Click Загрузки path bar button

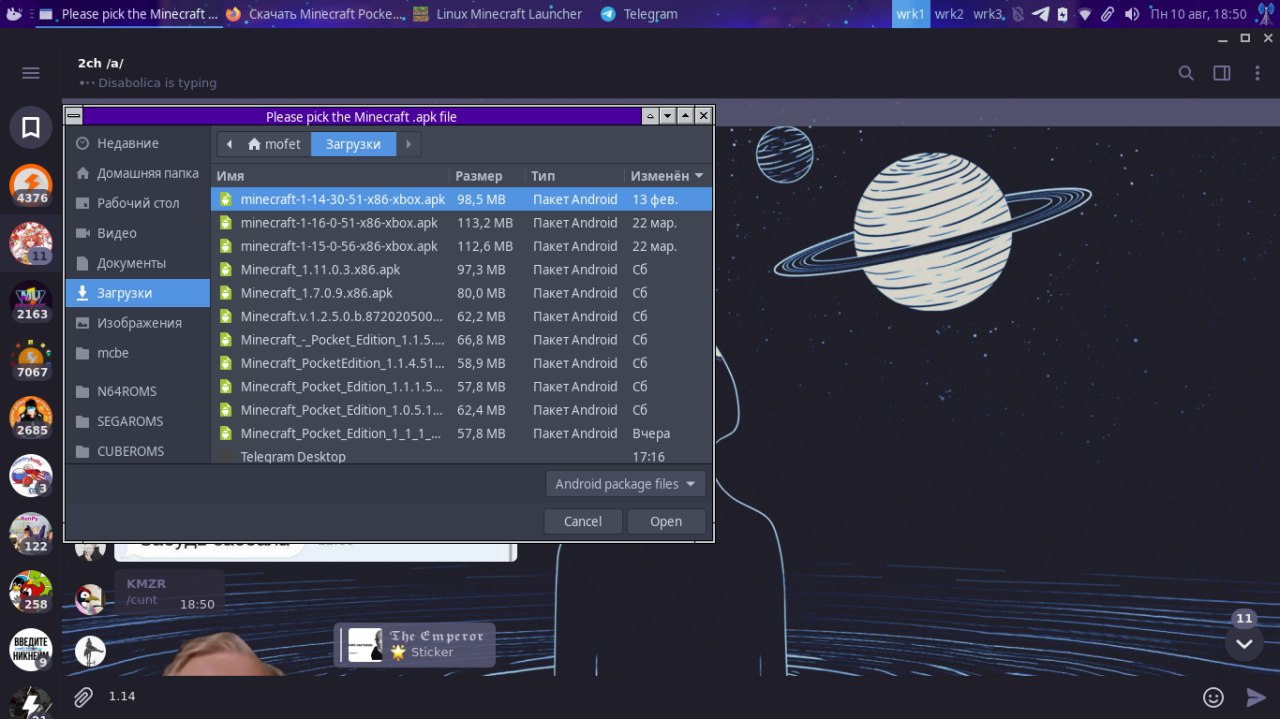point(353,144)
